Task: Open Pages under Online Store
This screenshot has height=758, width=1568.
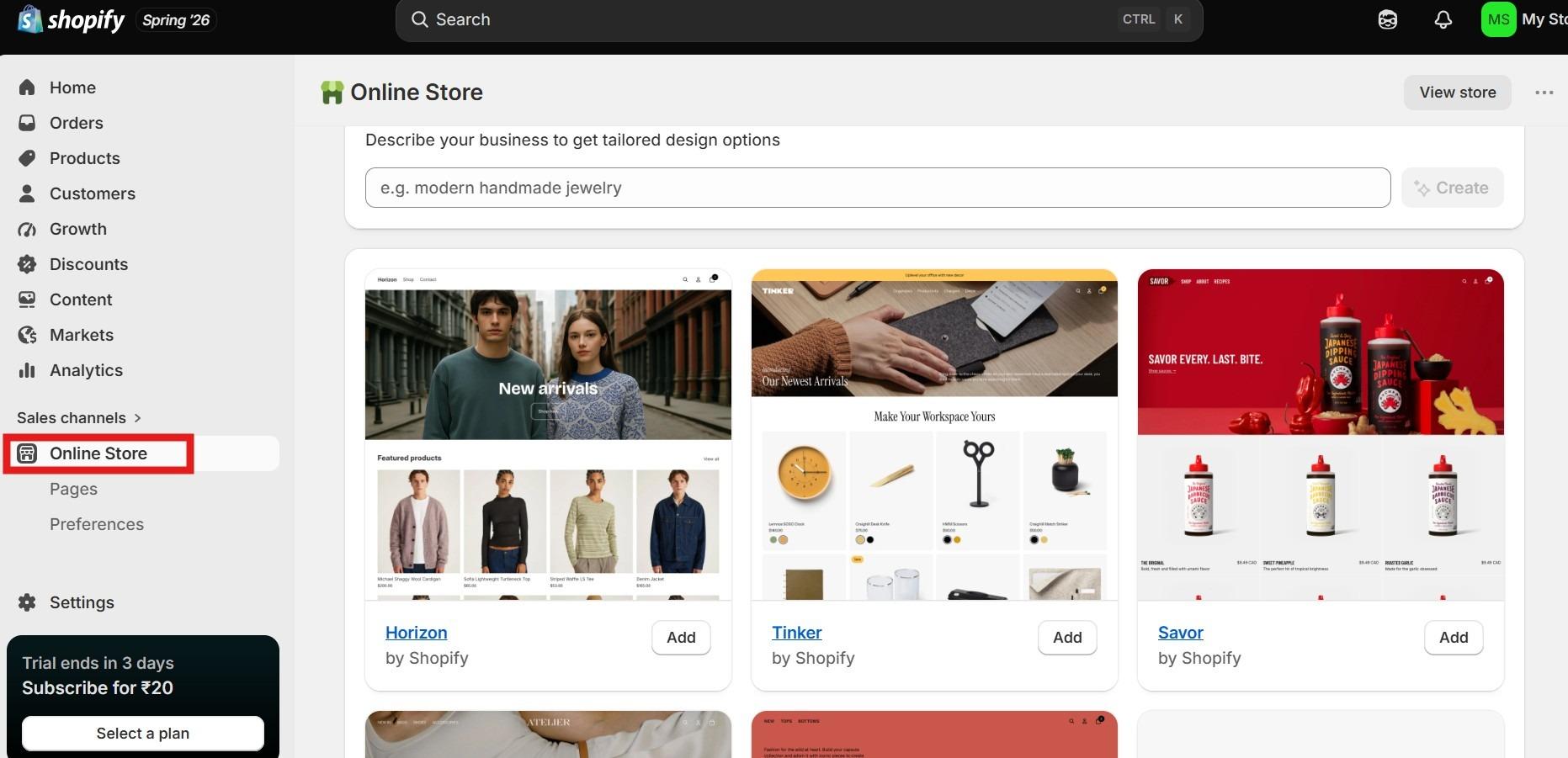Action: click(74, 489)
